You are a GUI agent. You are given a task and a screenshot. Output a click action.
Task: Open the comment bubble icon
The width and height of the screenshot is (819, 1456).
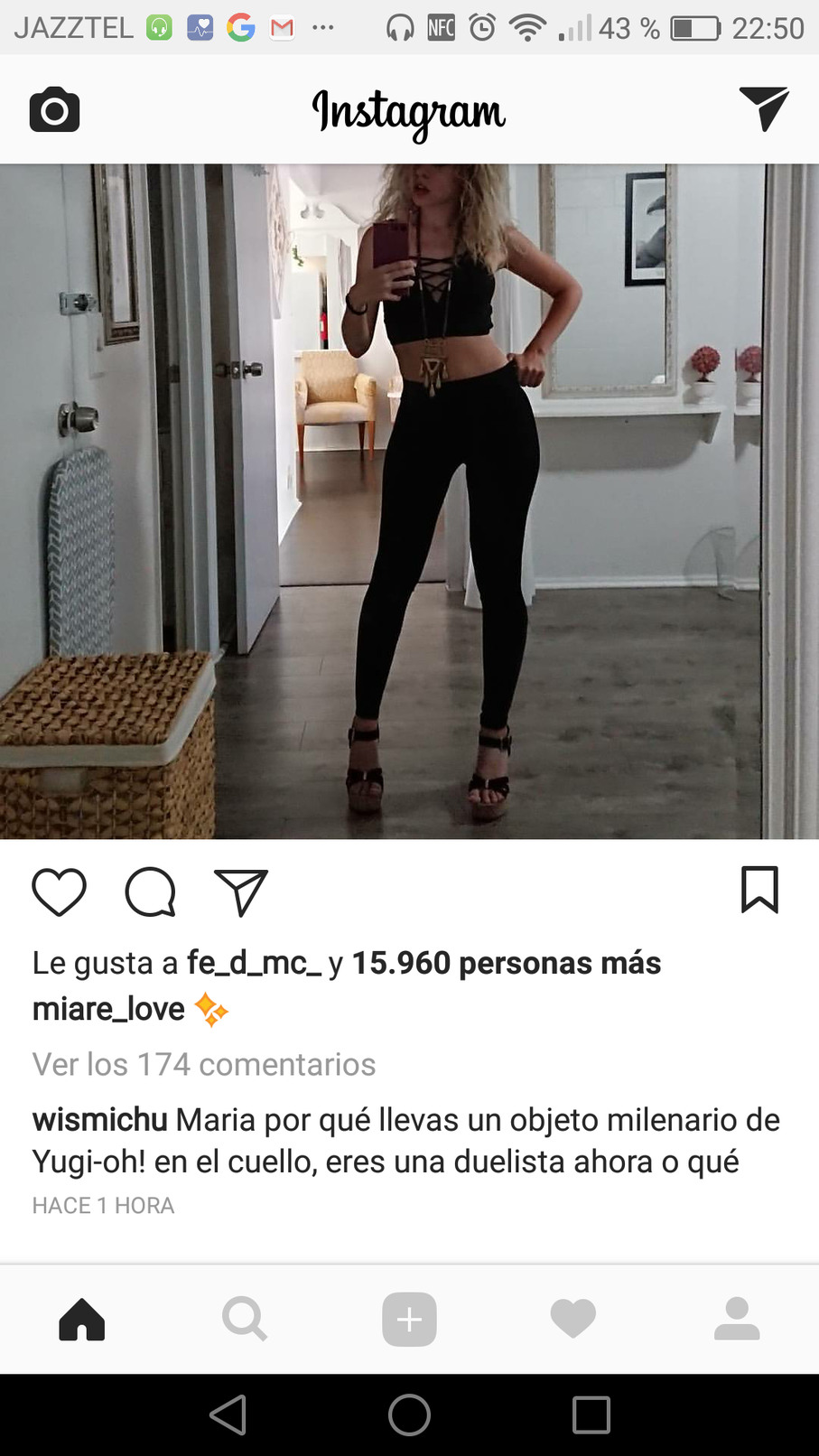pyautogui.click(x=150, y=891)
